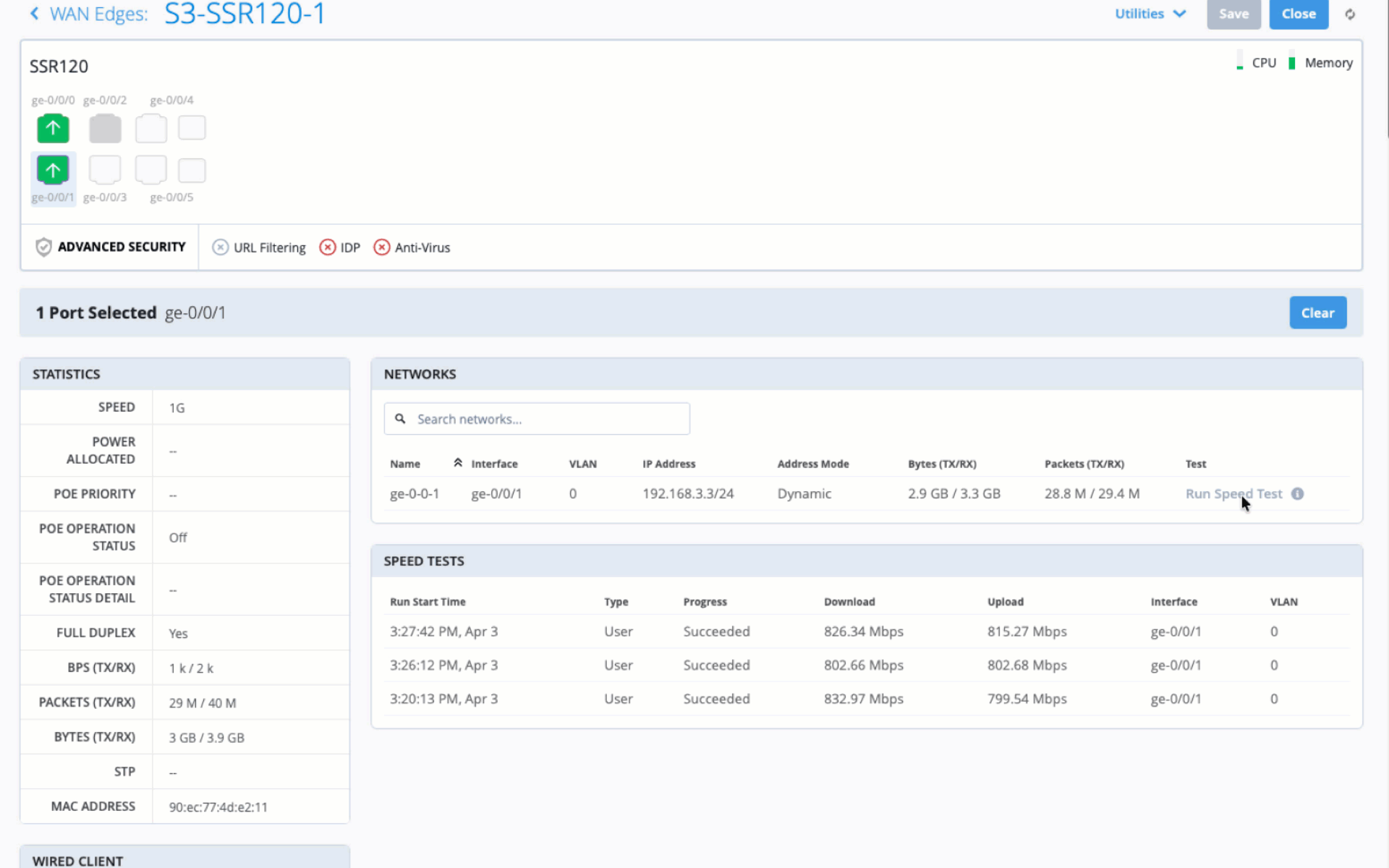Click the refresh icon beside Close
Screen dimensions: 1389x868
[x=1350, y=14]
